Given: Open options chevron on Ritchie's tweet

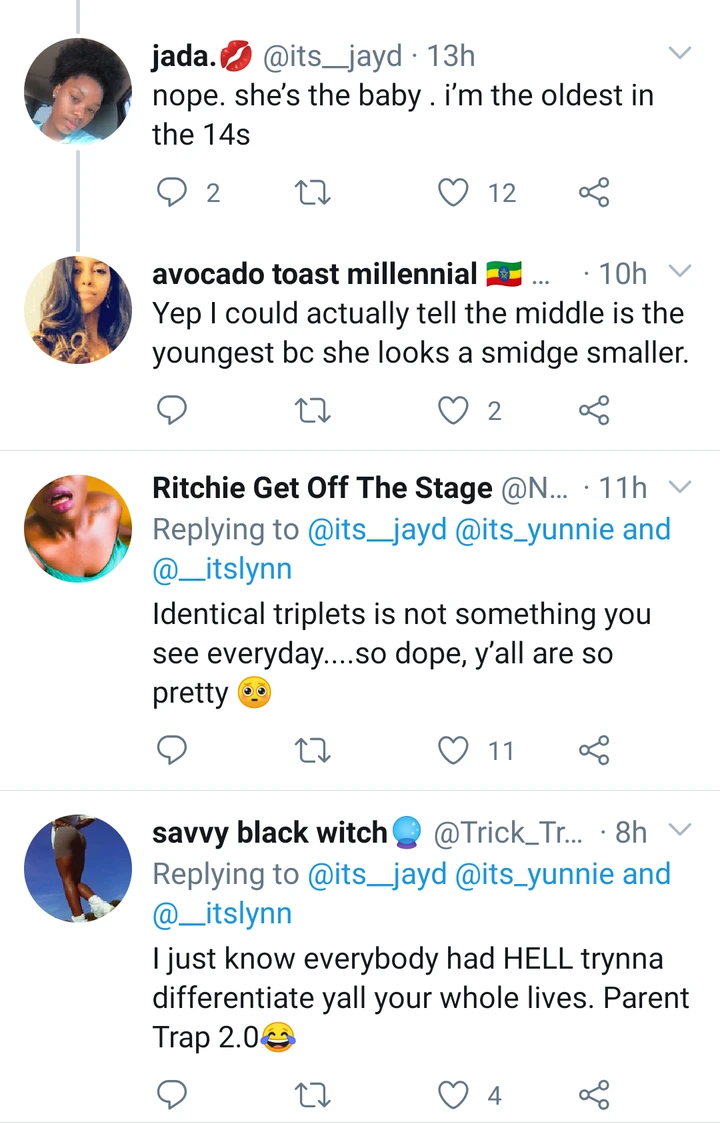Looking at the screenshot, I should pos(680,487).
